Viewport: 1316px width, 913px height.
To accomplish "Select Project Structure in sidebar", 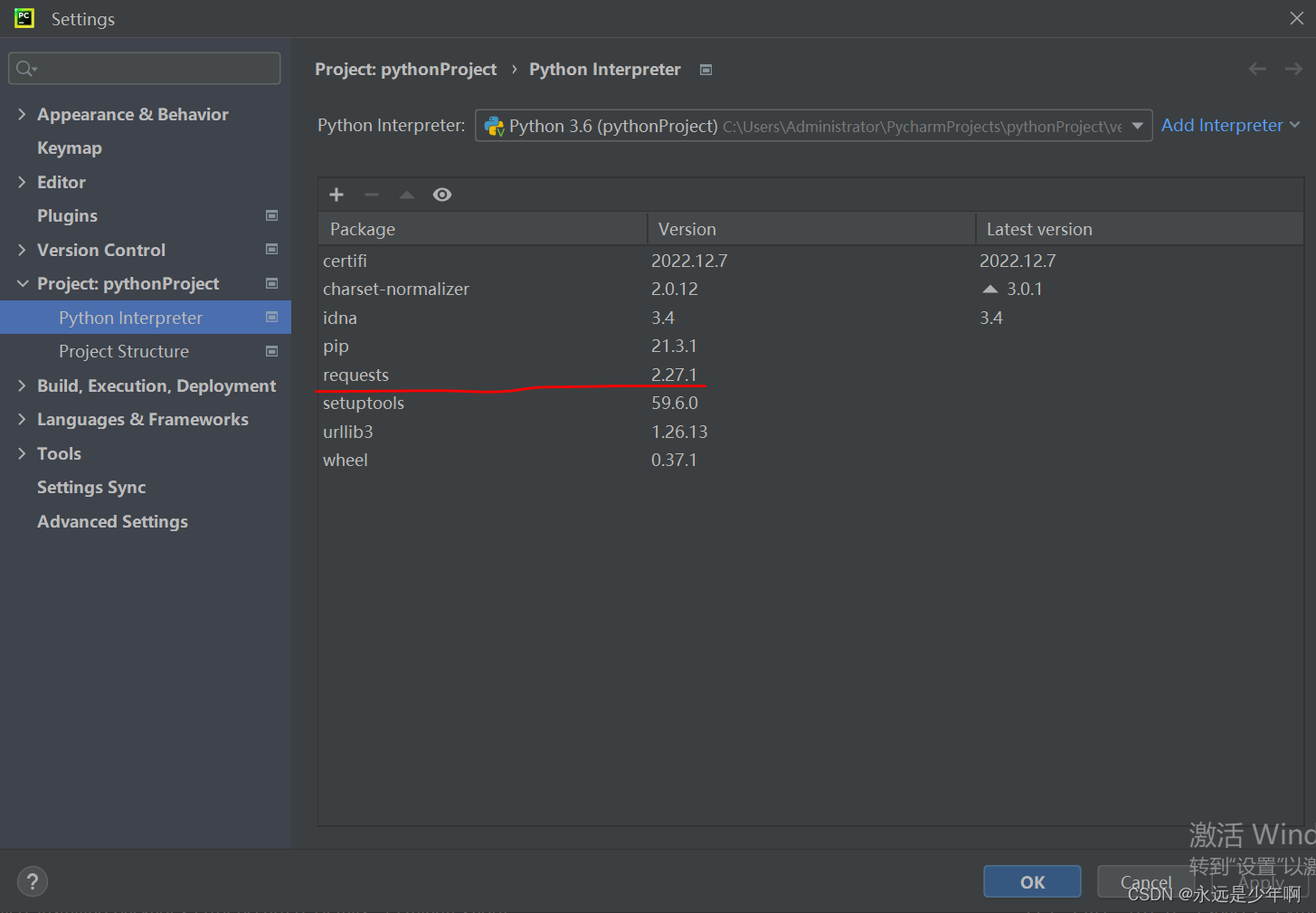I will tap(146, 351).
